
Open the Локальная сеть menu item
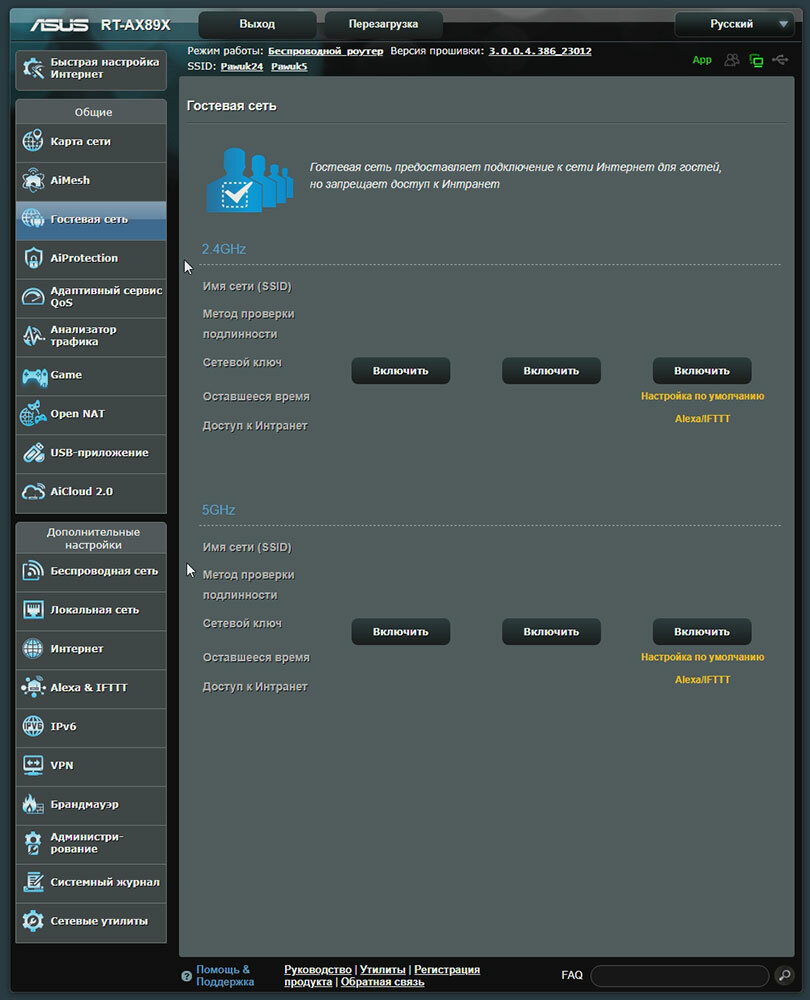pos(91,610)
